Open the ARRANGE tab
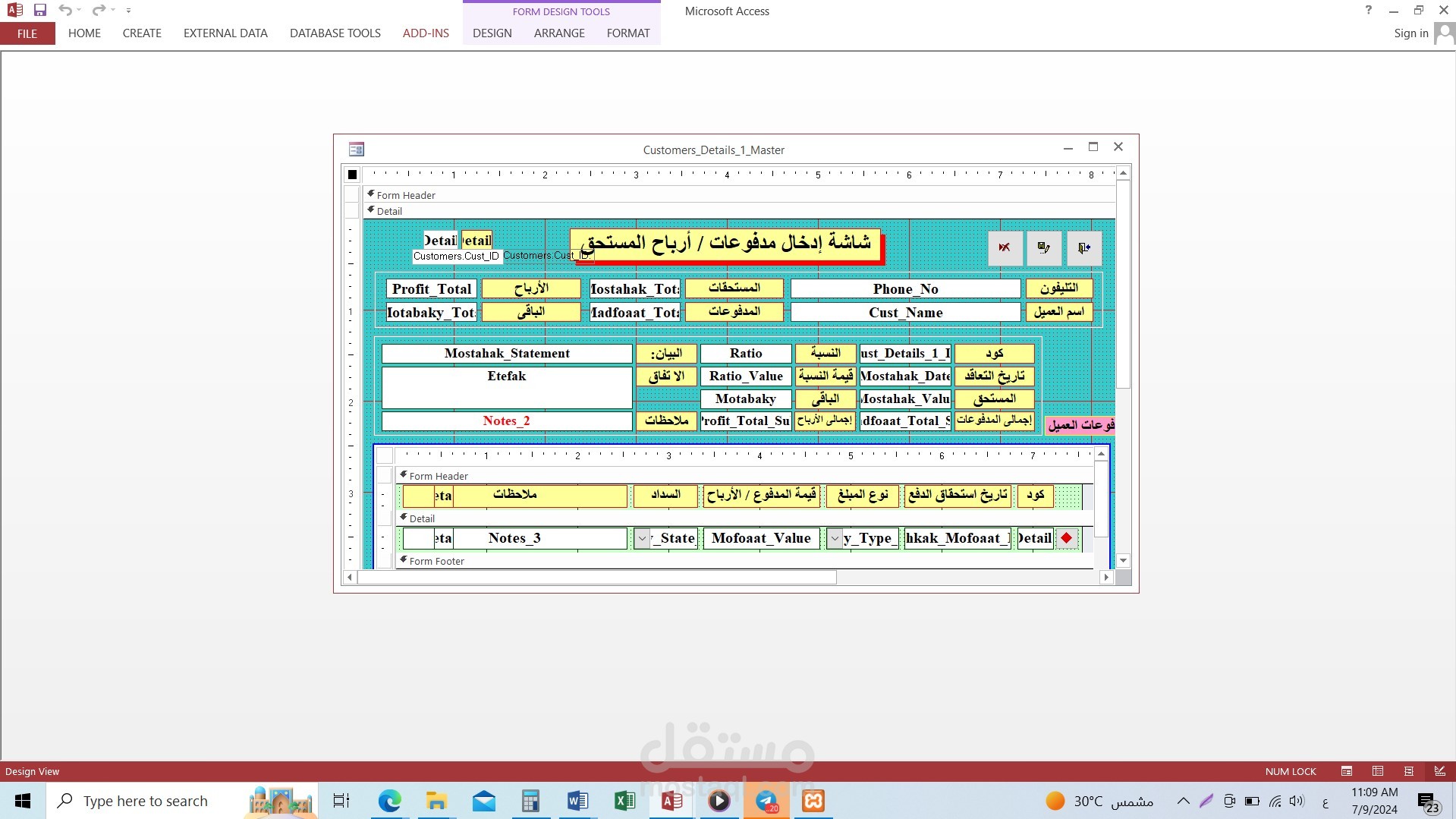The width and height of the screenshot is (1456, 819). pos(559,33)
